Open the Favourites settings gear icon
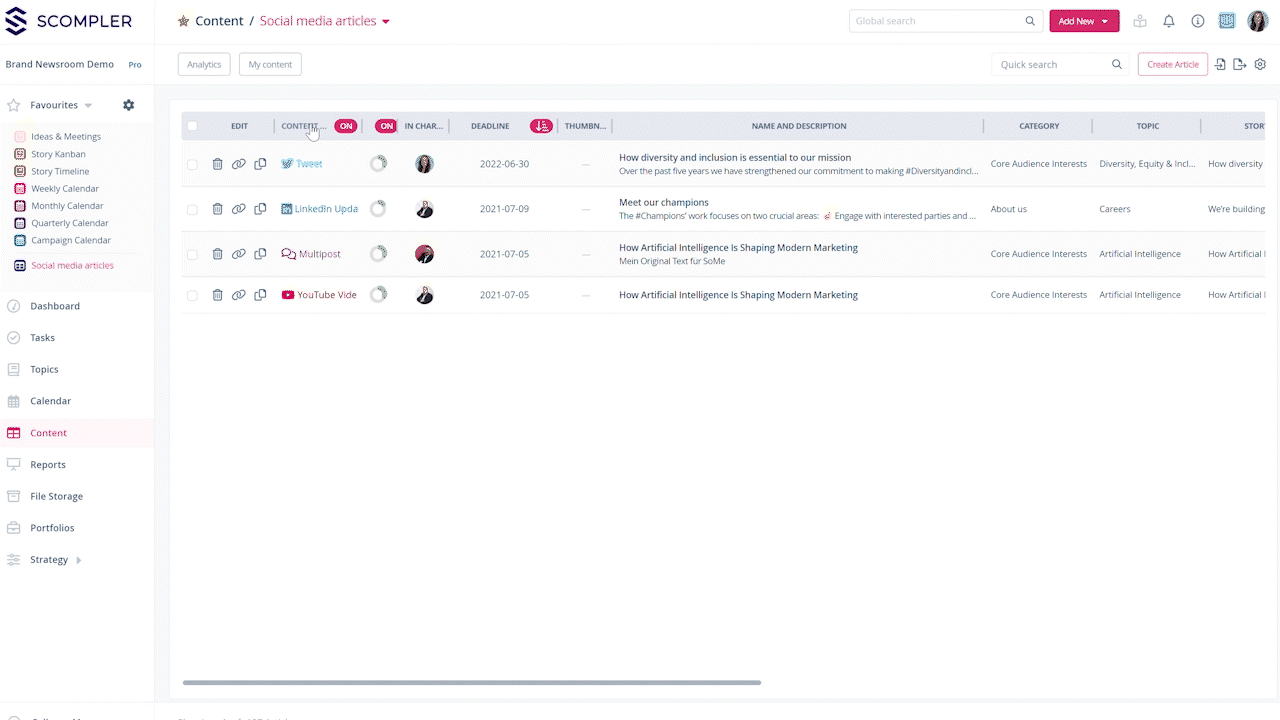 click(x=128, y=105)
